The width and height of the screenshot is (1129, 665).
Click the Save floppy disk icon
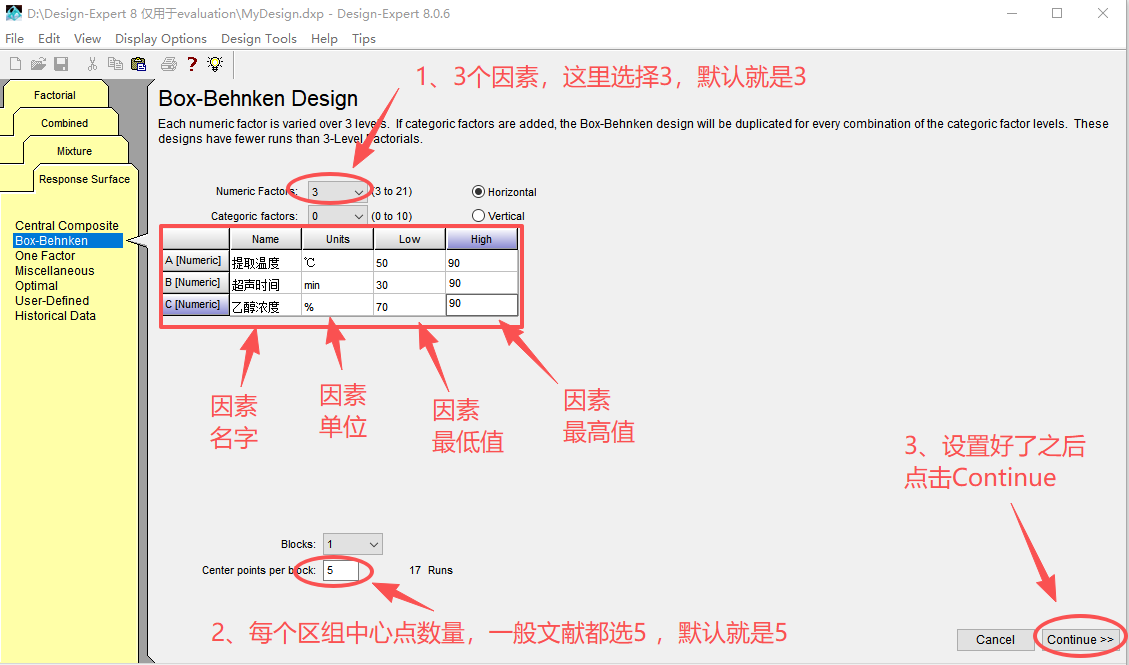coord(61,64)
